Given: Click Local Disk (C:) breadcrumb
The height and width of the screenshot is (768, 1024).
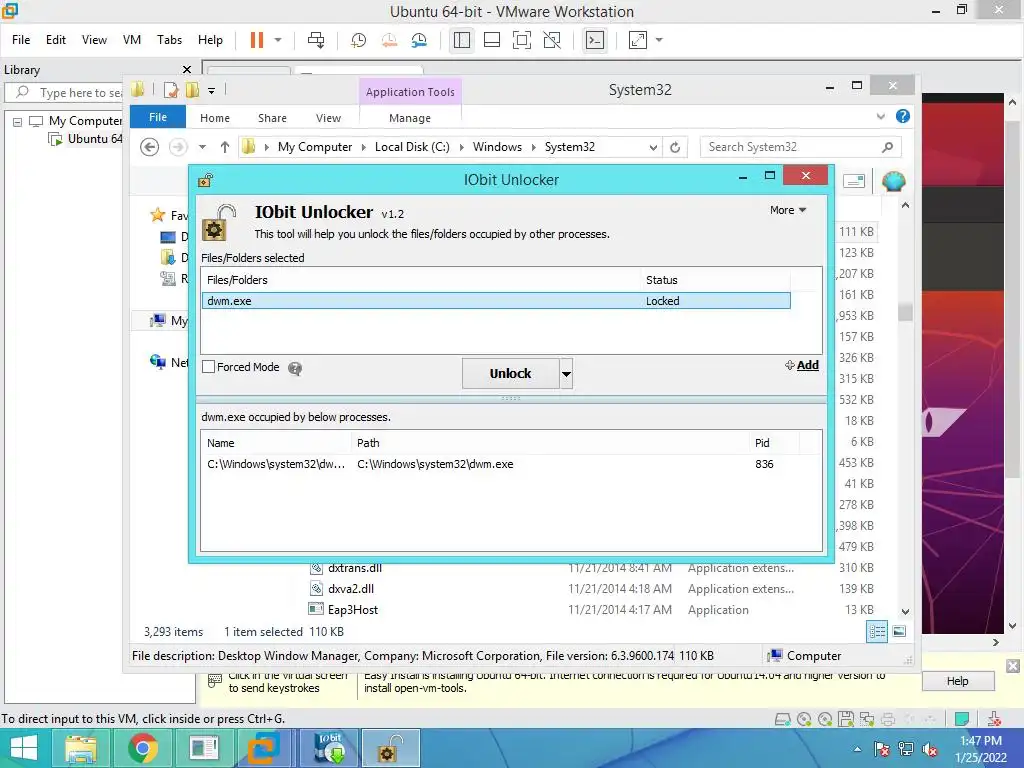Looking at the screenshot, I should click(412, 147).
